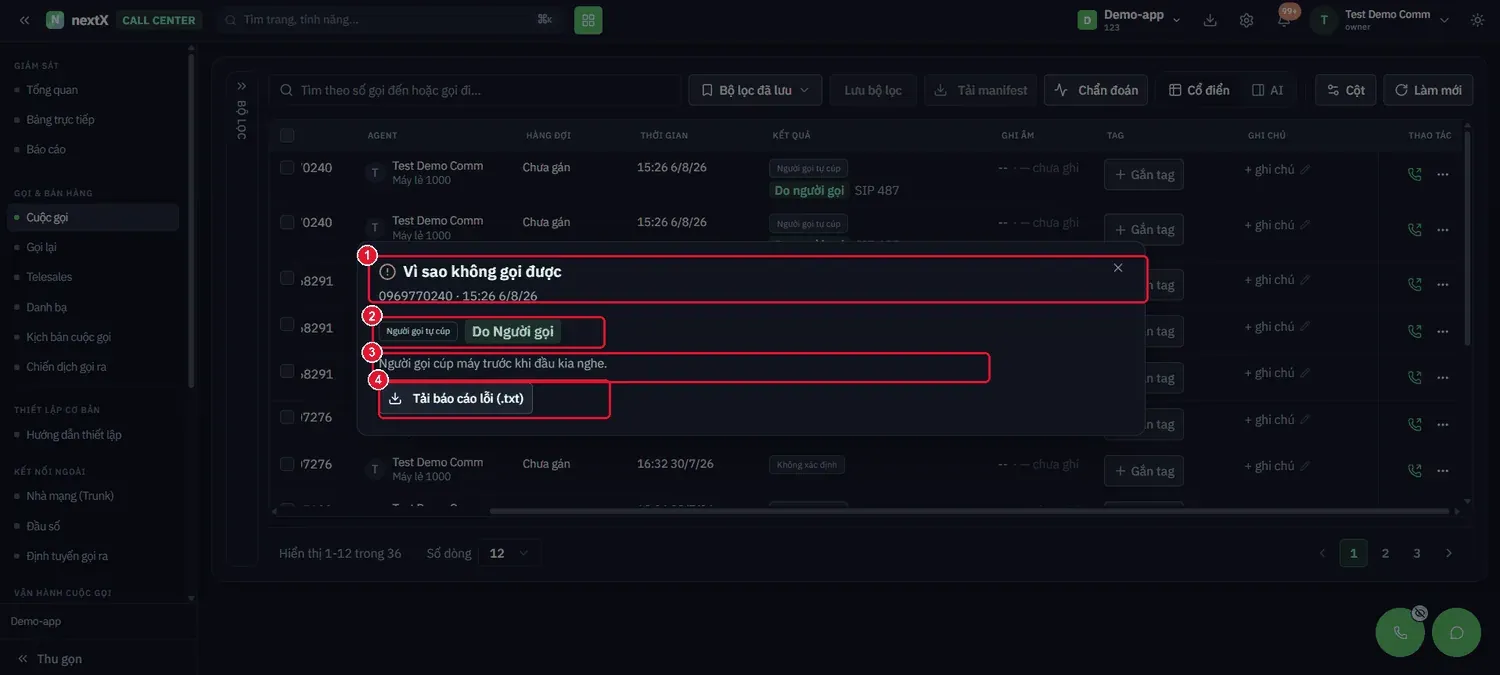Image resolution: width=1500 pixels, height=675 pixels.
Task: Open the Demo-app workspace switcher in the top bar
Action: coord(1130,20)
